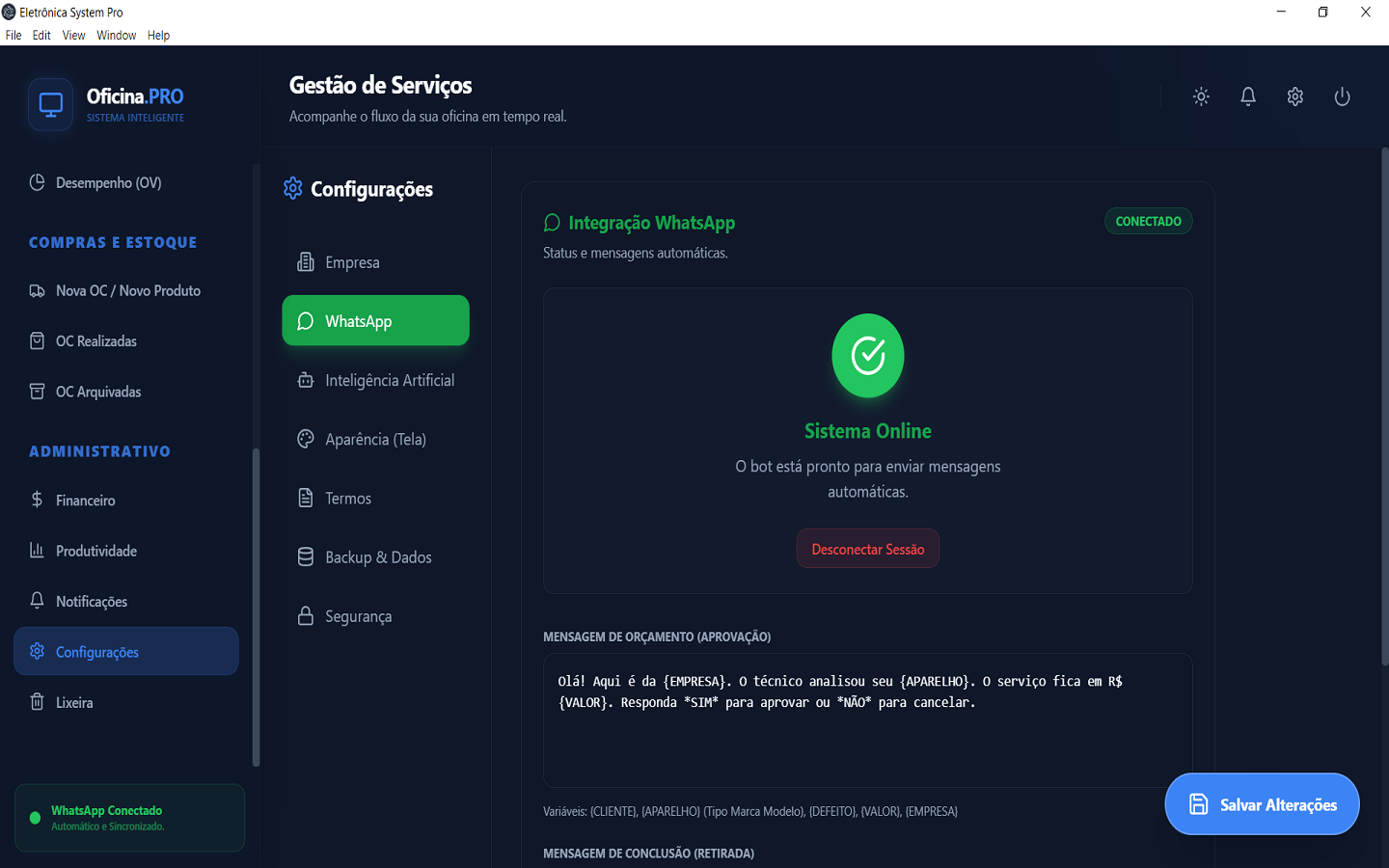
Task: Click the OC Realizadas bag icon
Action: [x=37, y=340]
